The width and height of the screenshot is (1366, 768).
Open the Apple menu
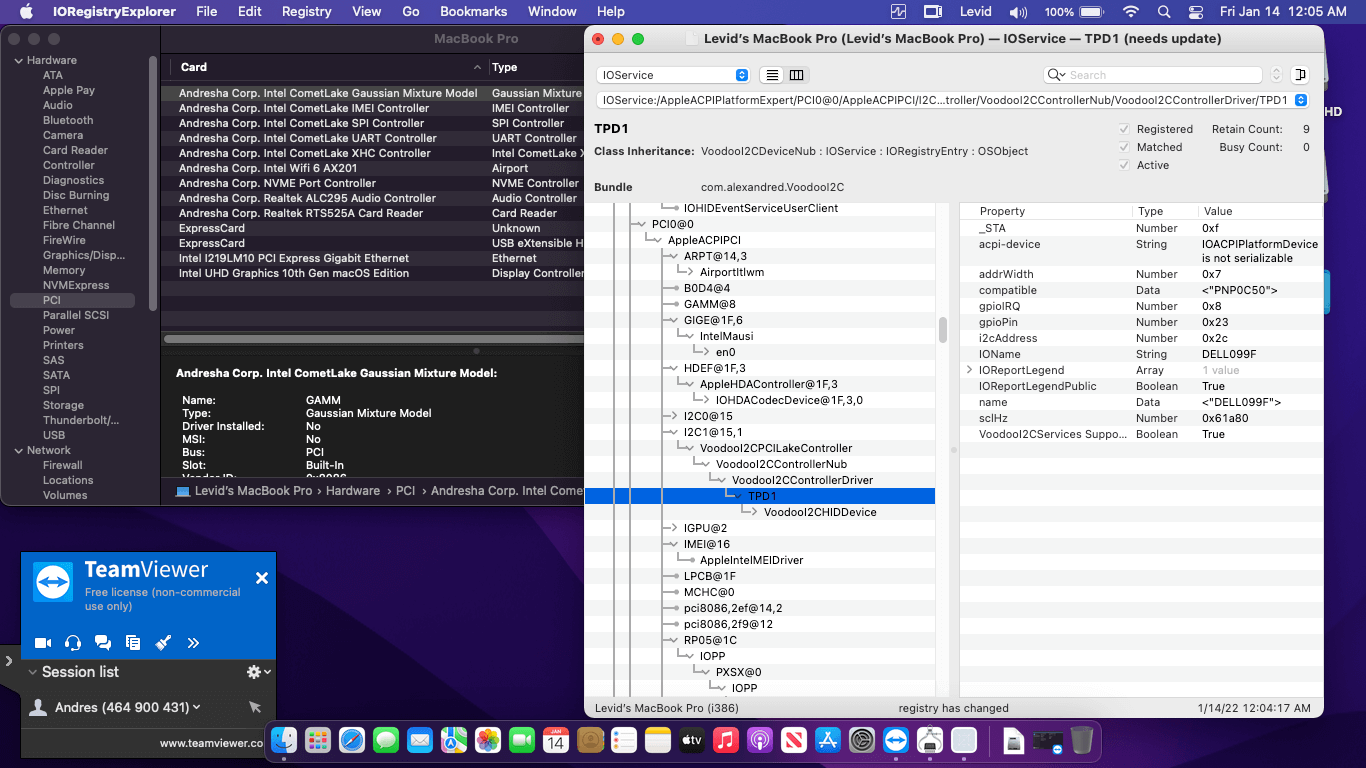tap(27, 12)
